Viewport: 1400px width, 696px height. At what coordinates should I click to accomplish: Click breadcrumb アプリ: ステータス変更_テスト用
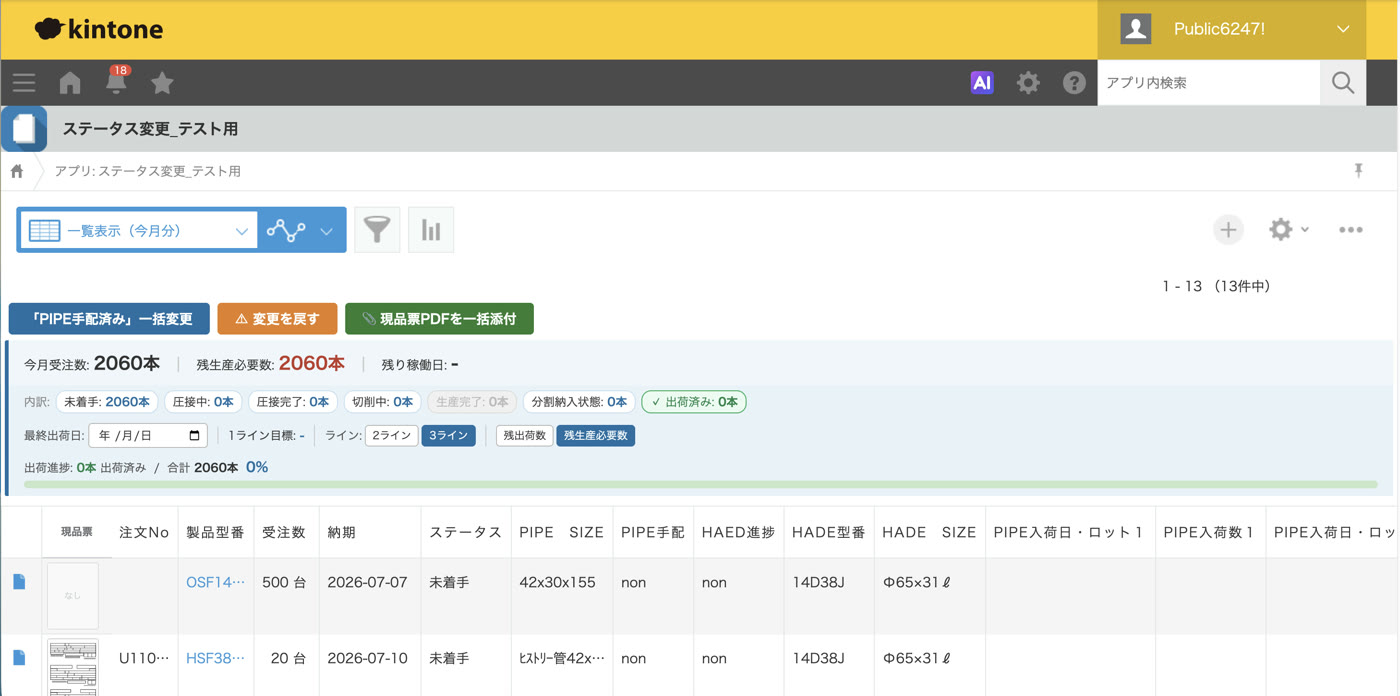point(147,171)
